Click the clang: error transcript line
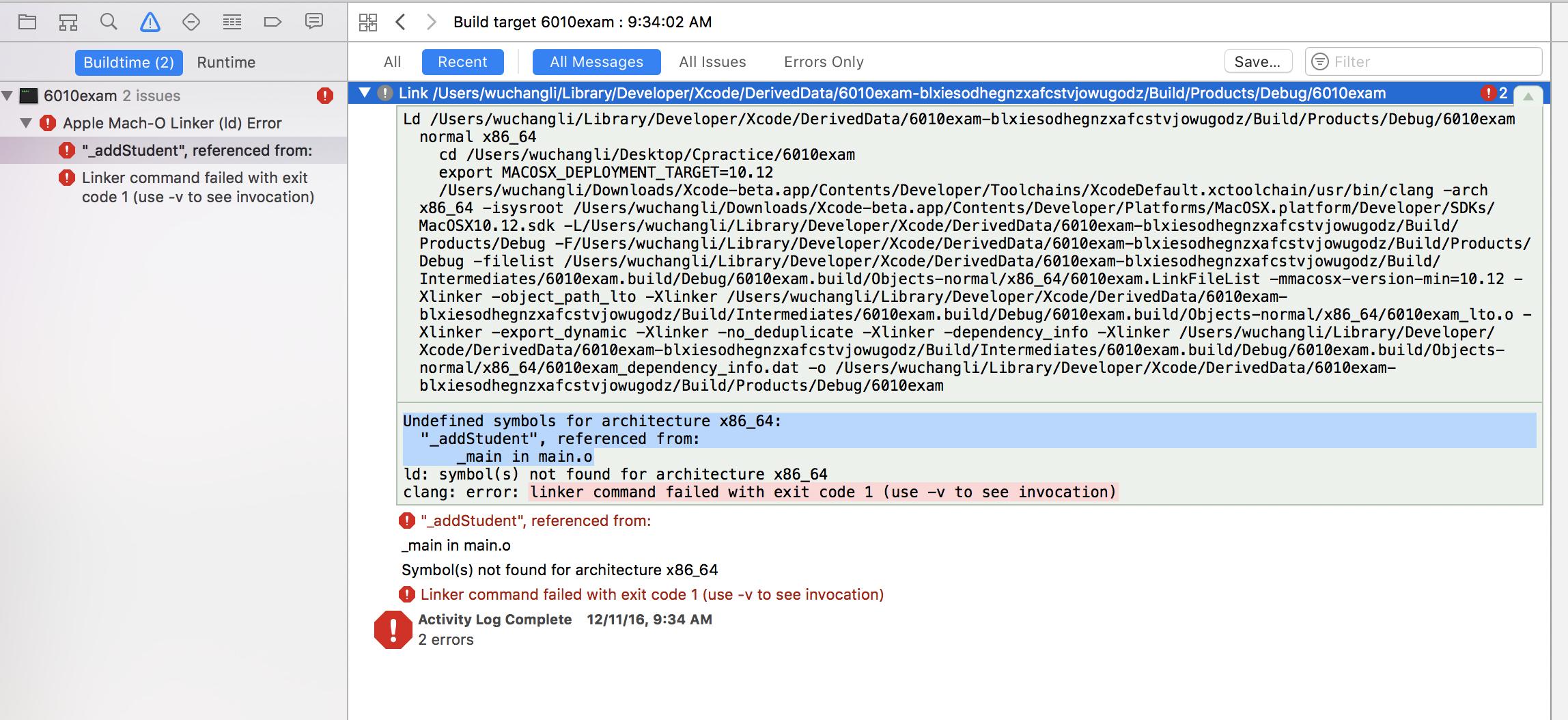The width and height of the screenshot is (1568, 720). (759, 492)
